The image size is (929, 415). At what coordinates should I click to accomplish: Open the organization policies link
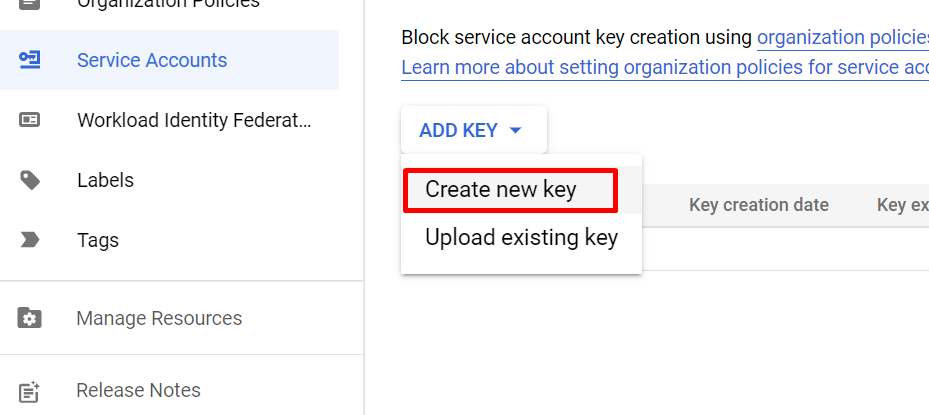[x=842, y=38]
